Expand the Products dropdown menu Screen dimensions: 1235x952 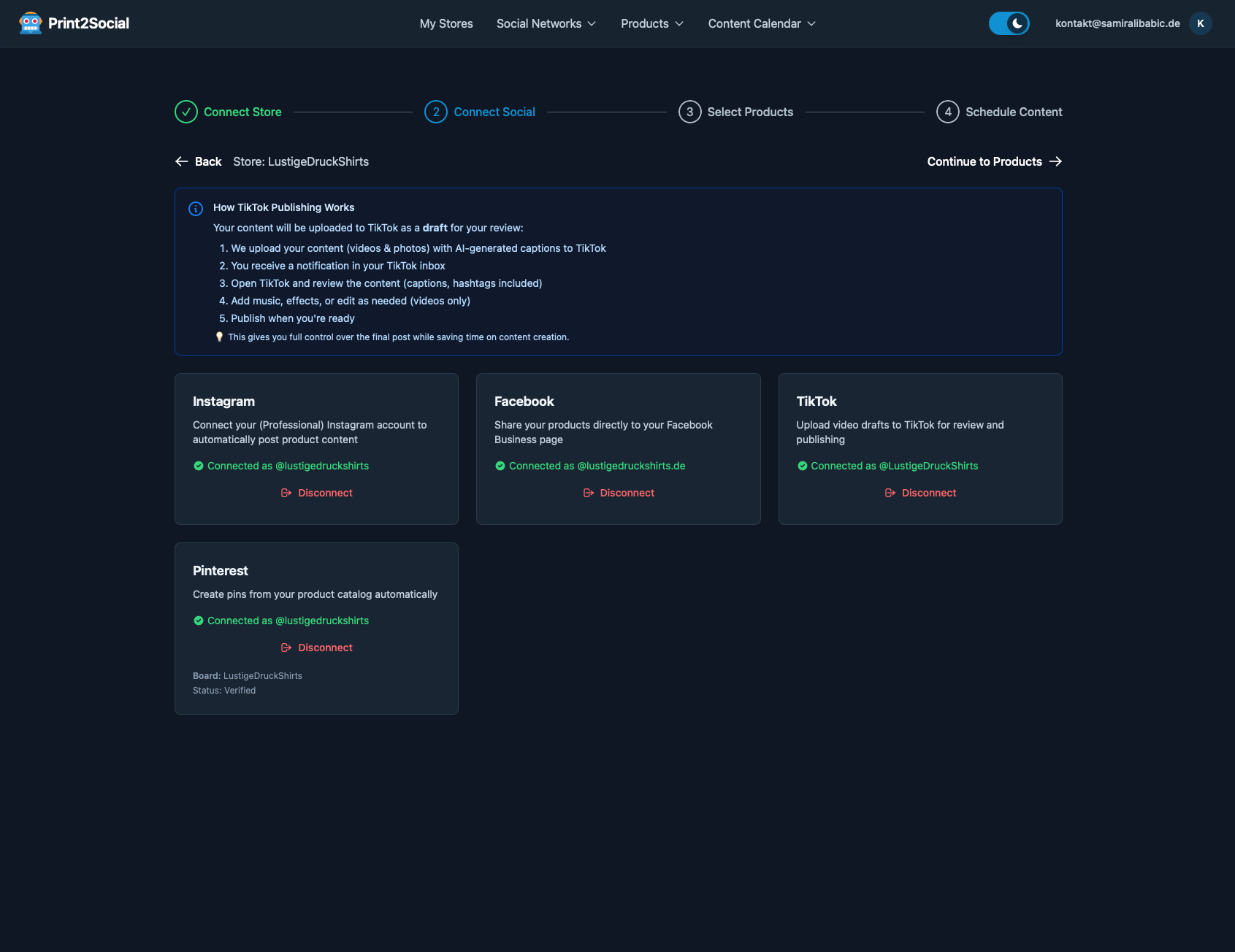click(652, 23)
